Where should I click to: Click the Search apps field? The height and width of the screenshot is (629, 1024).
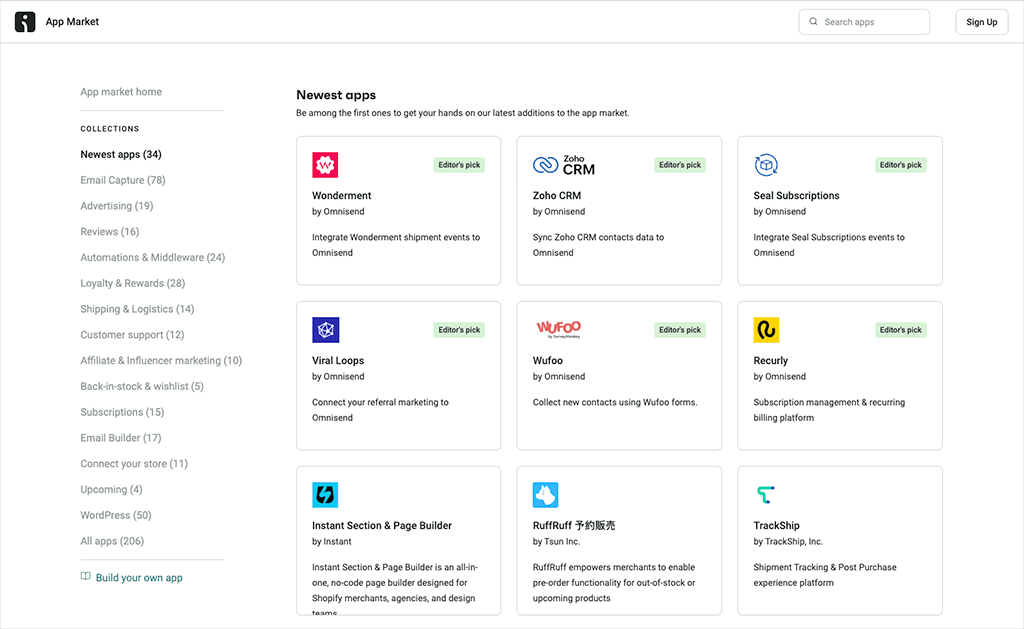click(863, 21)
